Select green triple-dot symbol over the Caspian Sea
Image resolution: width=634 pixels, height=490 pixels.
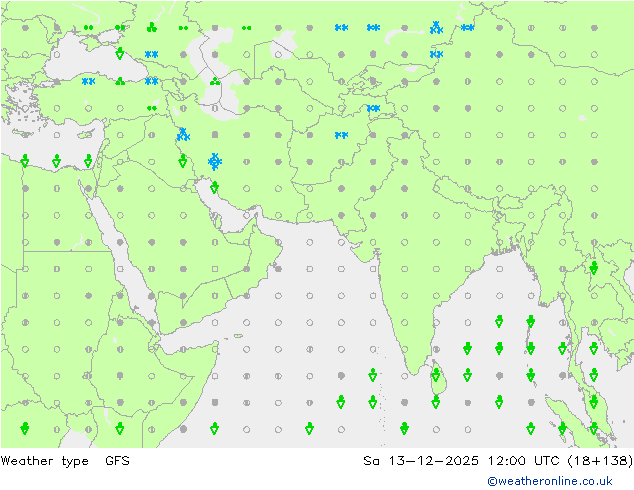(215, 82)
